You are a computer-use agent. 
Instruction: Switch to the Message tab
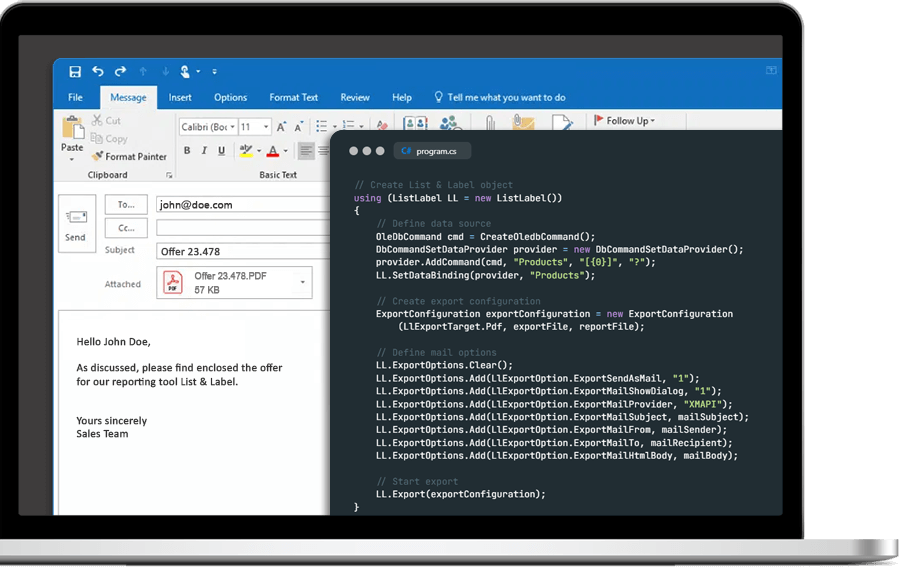pyautogui.click(x=128, y=98)
